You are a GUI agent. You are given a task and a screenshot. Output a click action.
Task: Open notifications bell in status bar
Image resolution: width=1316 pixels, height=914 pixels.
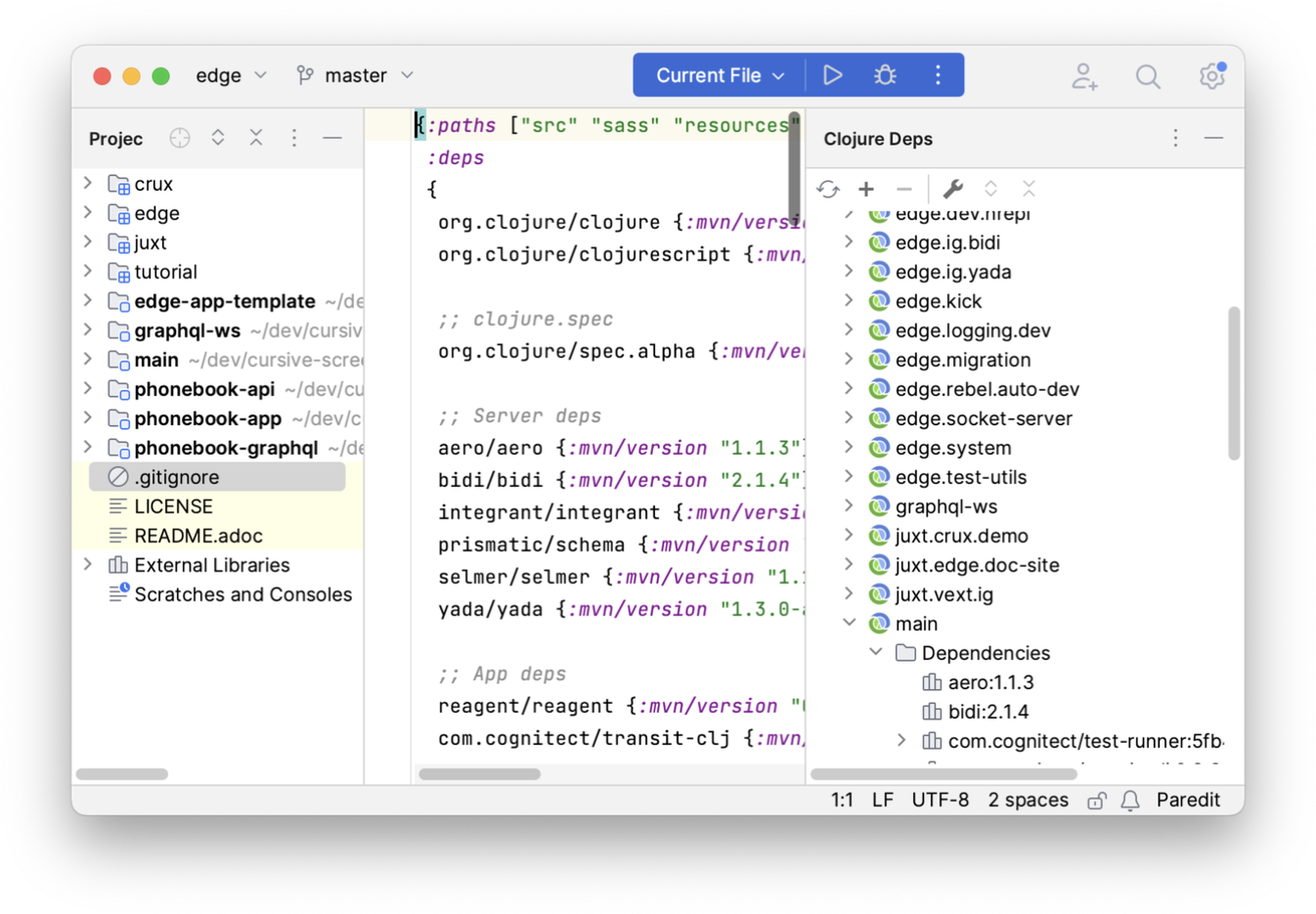(x=1130, y=801)
